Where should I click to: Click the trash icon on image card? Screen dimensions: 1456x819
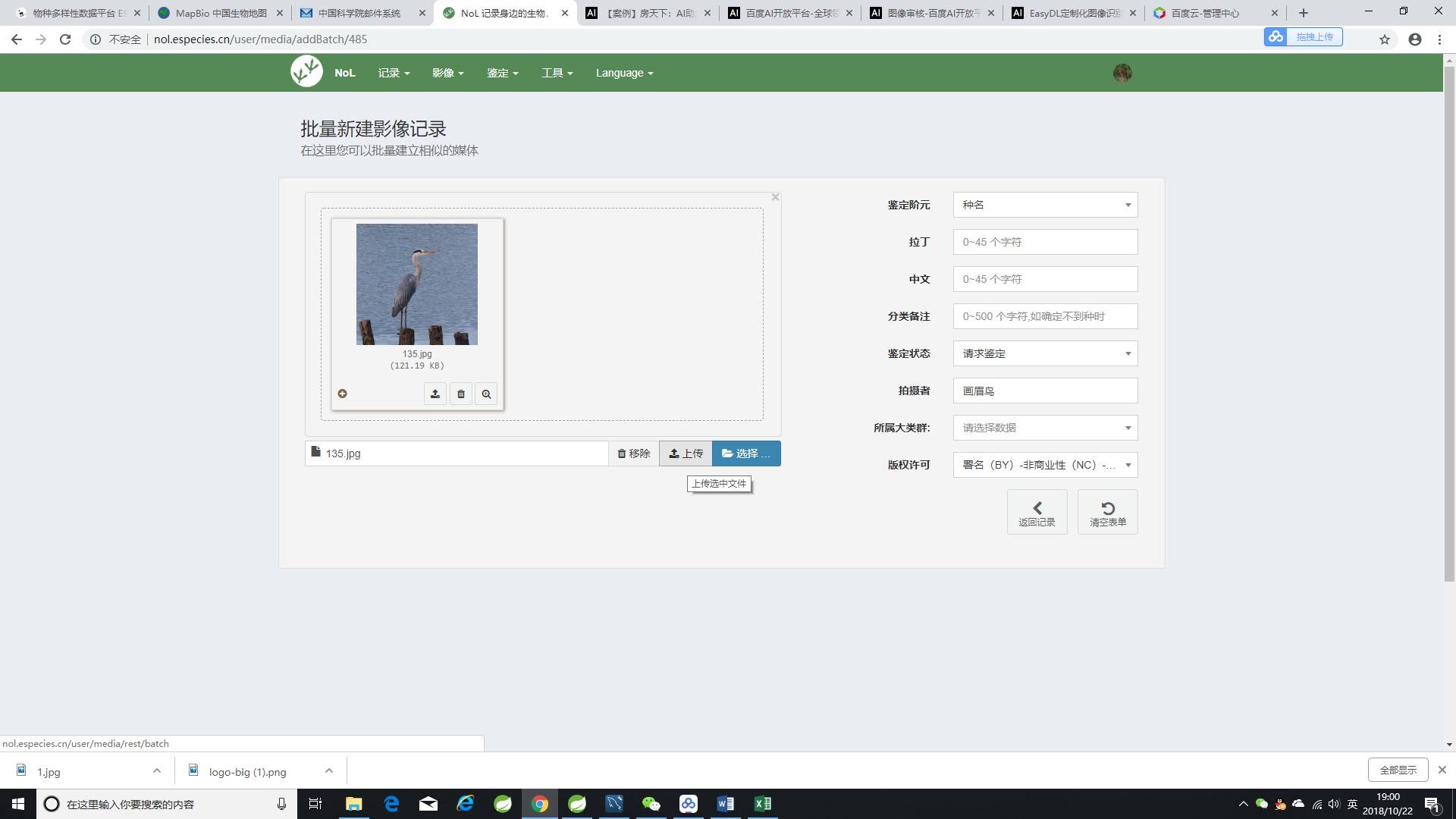click(460, 394)
